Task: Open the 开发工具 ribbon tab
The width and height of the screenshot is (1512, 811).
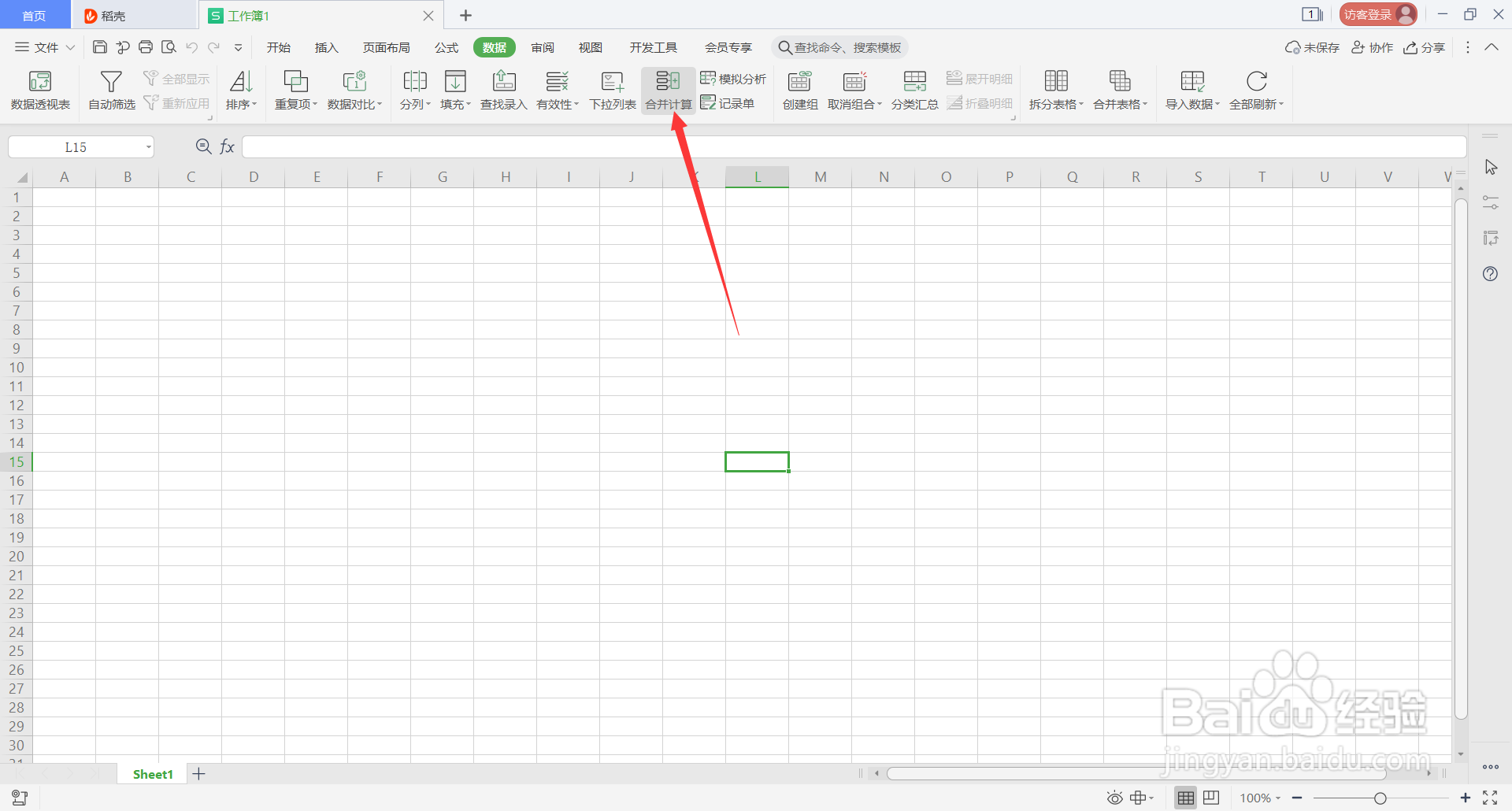Action: [653, 47]
